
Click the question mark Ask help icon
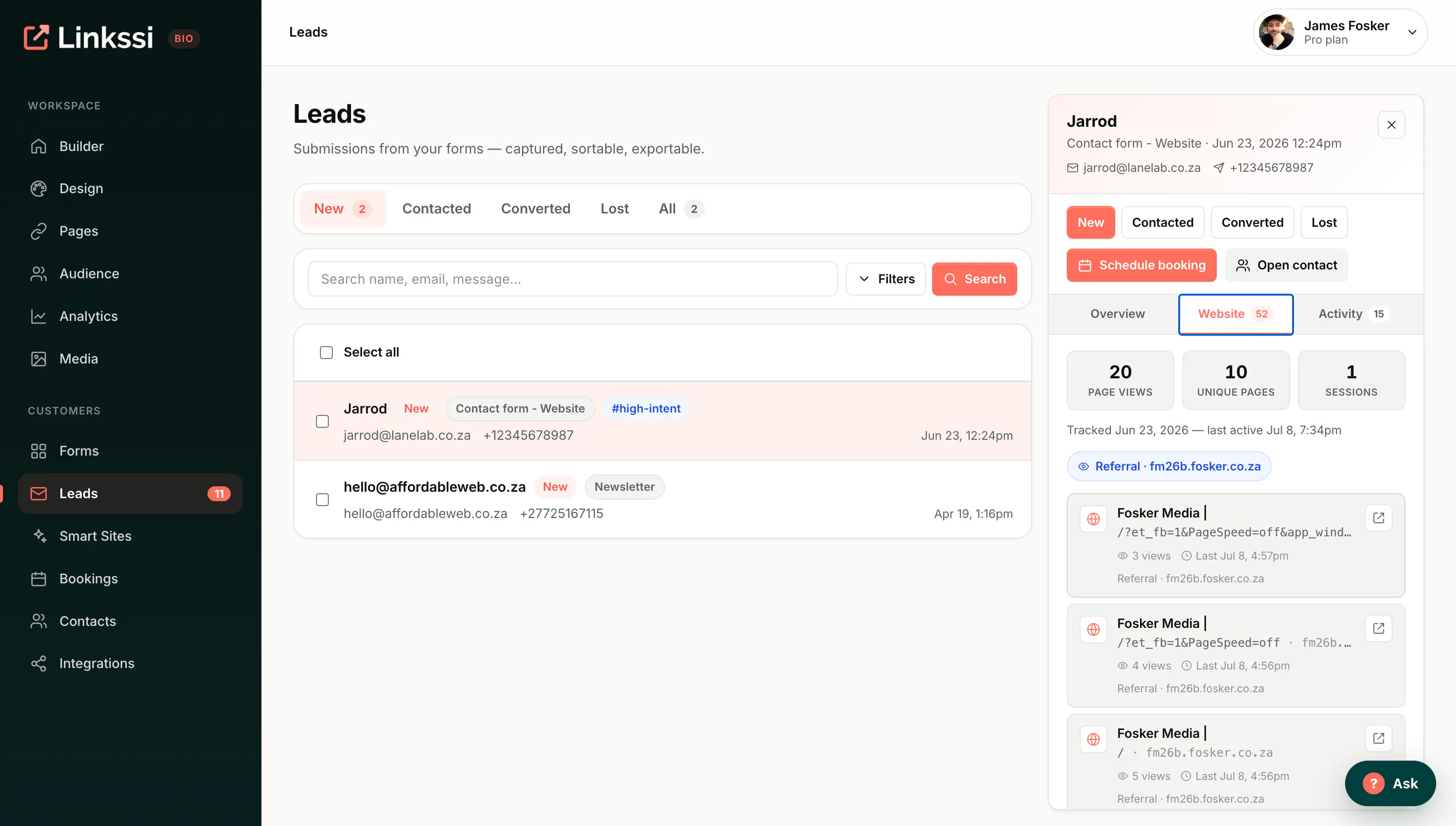(x=1373, y=783)
